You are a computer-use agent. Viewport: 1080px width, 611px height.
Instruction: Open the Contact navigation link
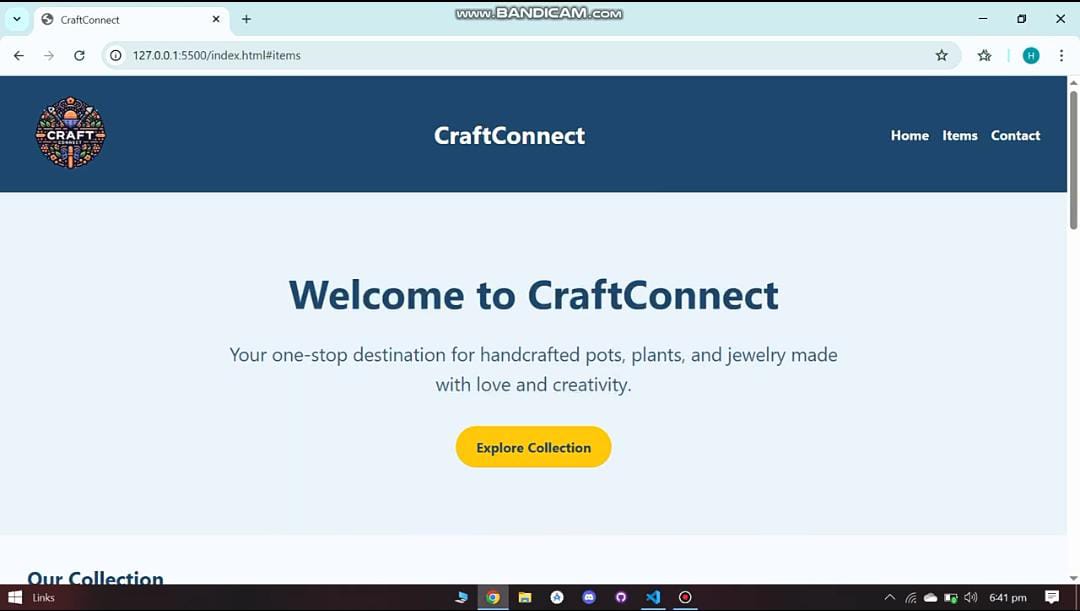point(1015,135)
